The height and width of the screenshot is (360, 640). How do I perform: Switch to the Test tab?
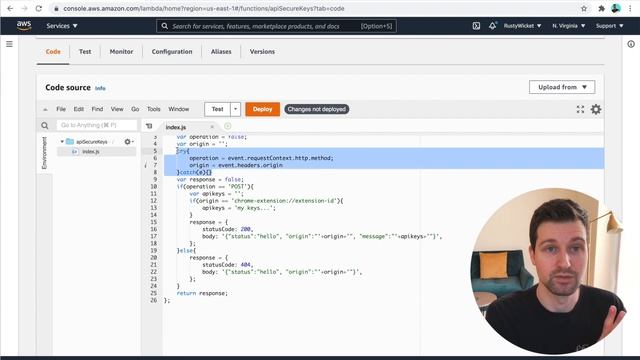coord(85,52)
